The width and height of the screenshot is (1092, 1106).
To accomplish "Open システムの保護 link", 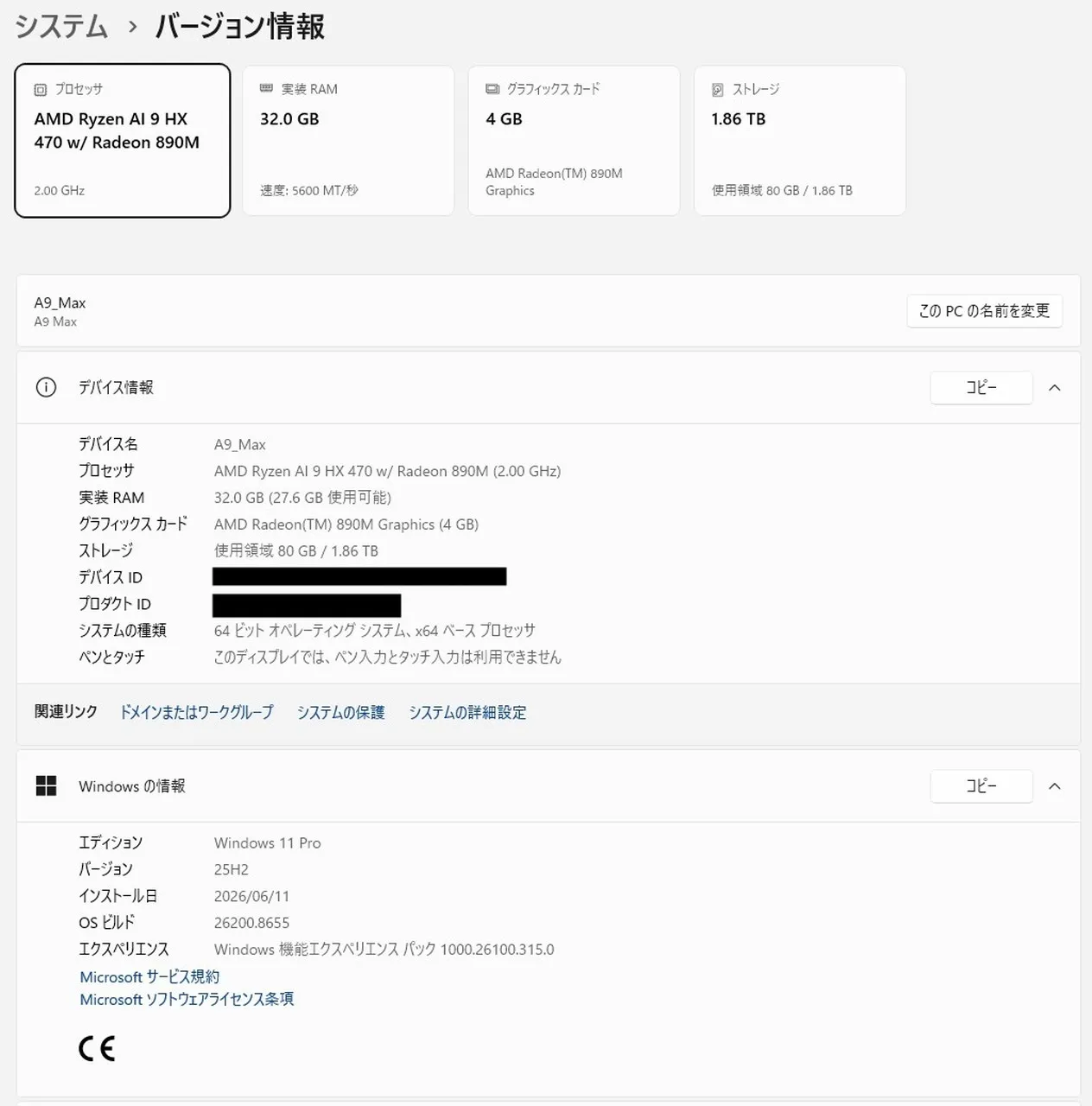I will [340, 712].
